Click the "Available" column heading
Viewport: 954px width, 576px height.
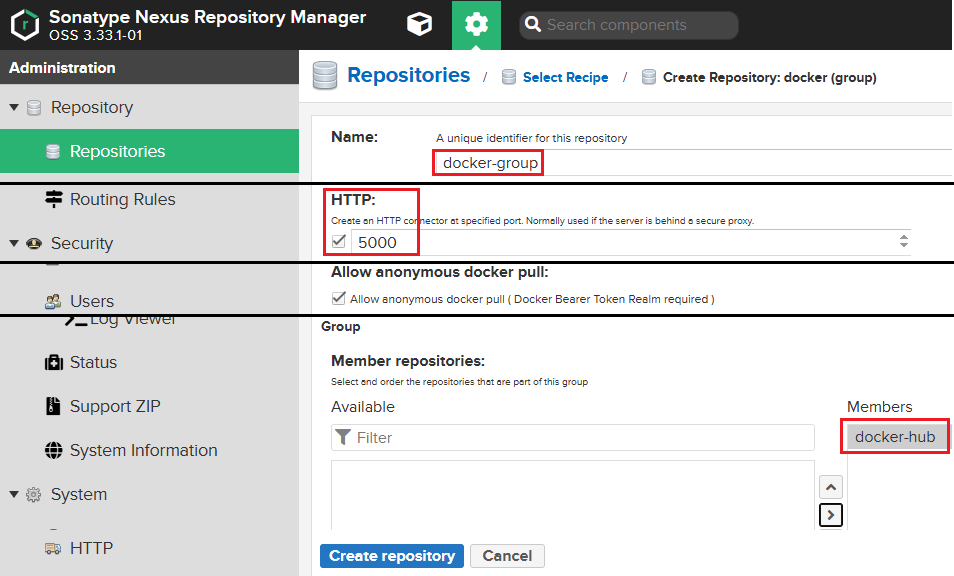pos(363,406)
